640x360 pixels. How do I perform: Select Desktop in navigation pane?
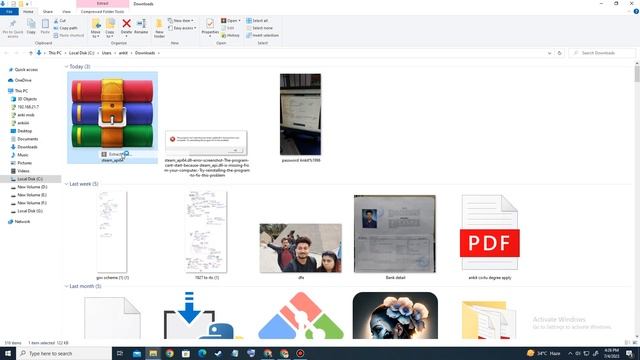(x=24, y=131)
